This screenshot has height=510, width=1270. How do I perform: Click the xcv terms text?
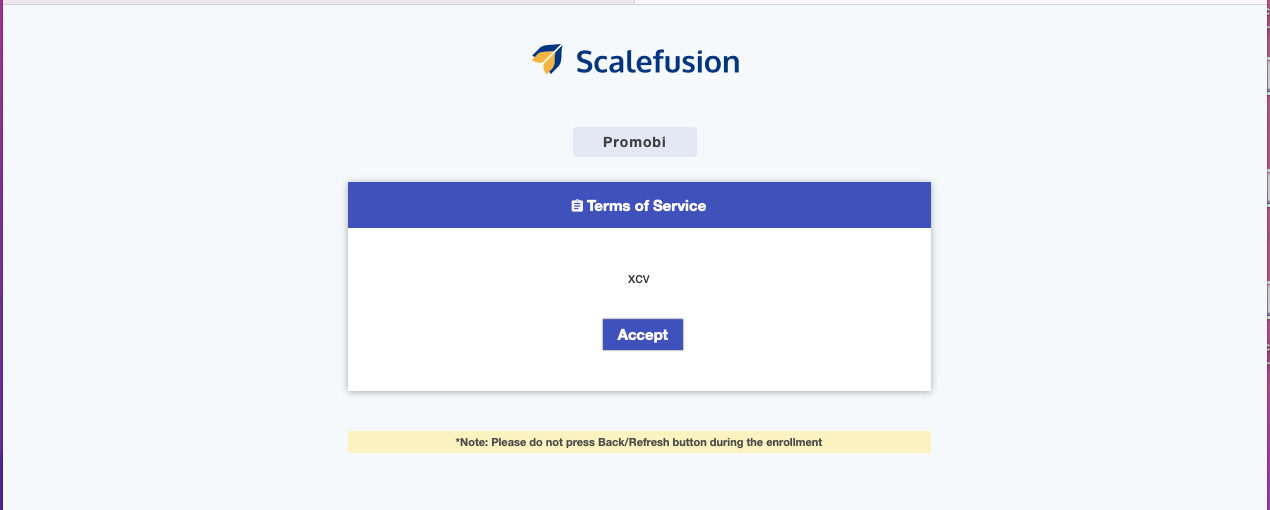639,279
